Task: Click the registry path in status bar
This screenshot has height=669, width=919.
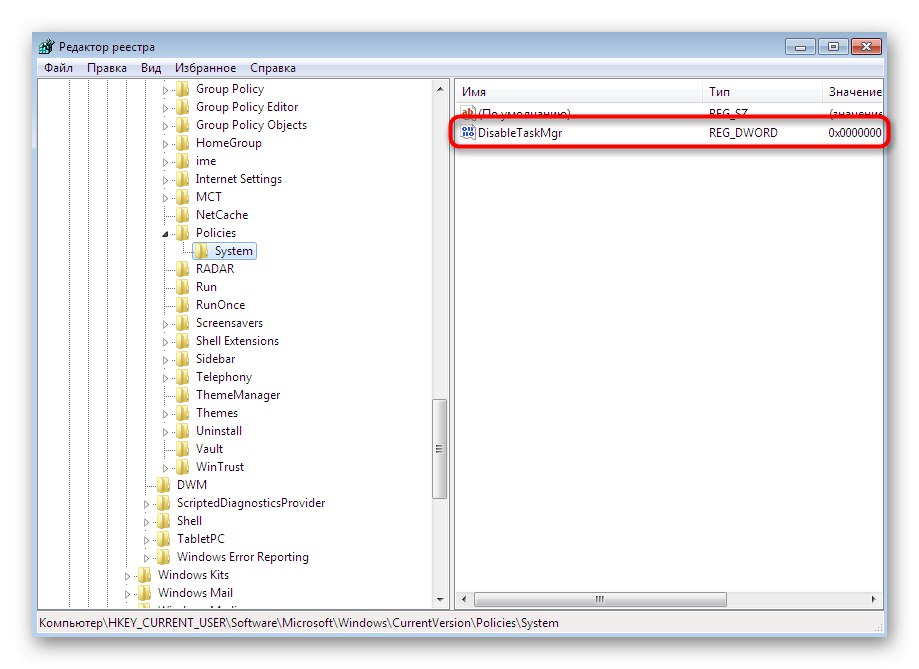Action: 299,623
